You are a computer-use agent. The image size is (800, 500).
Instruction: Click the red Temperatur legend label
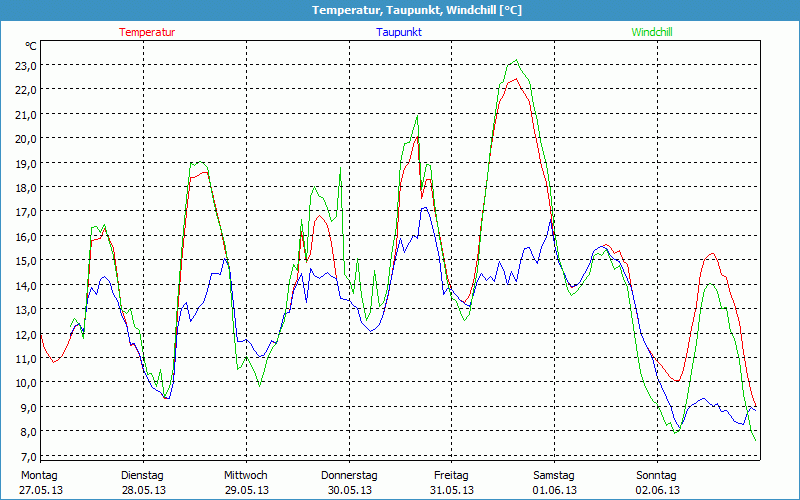(147, 32)
